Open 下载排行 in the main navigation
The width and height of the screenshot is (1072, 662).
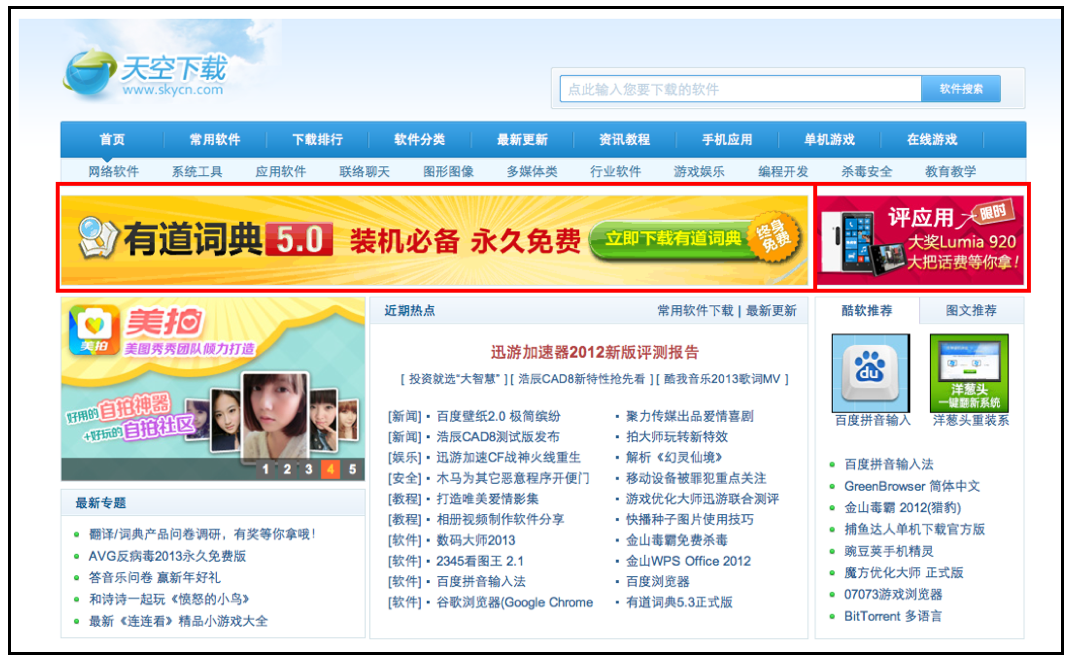pyautogui.click(x=317, y=140)
